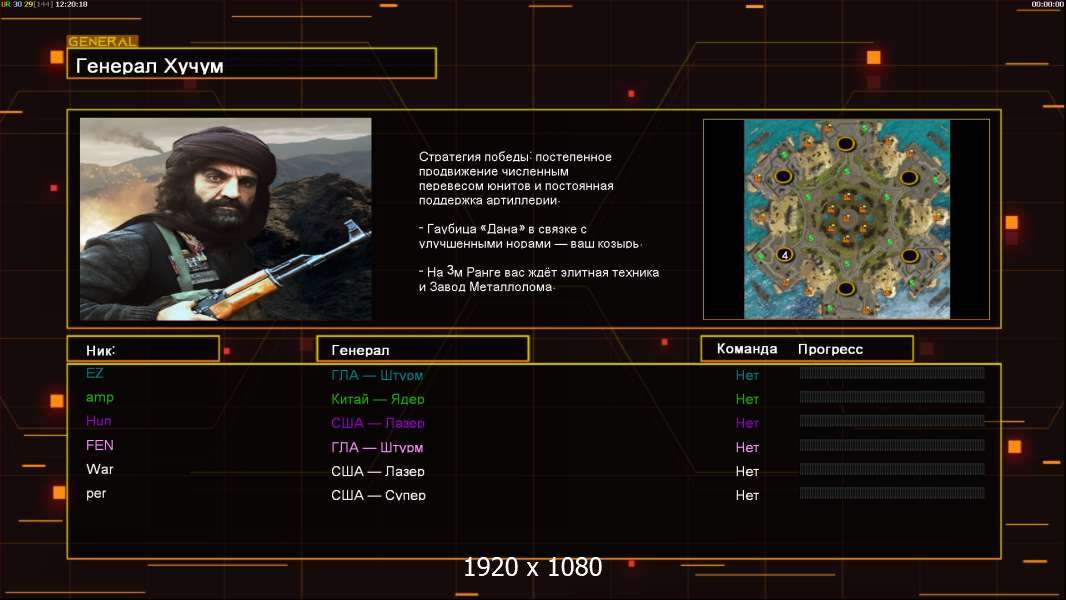This screenshot has width=1066, height=600.
Task: Click the team value Нет for player Hun
Action: [747, 423]
